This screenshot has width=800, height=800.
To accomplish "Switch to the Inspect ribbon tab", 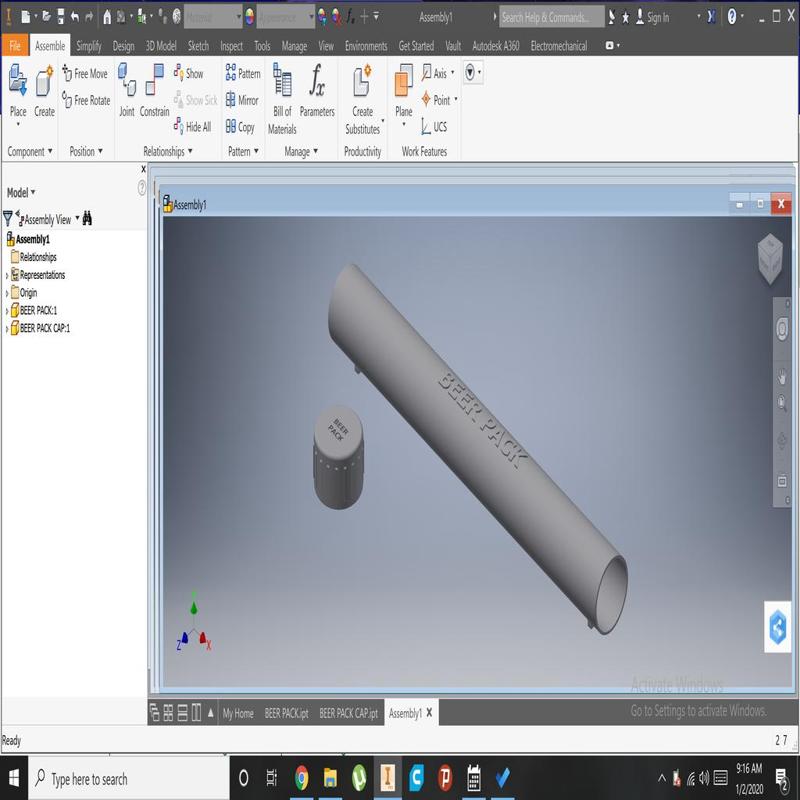I will click(x=231, y=46).
